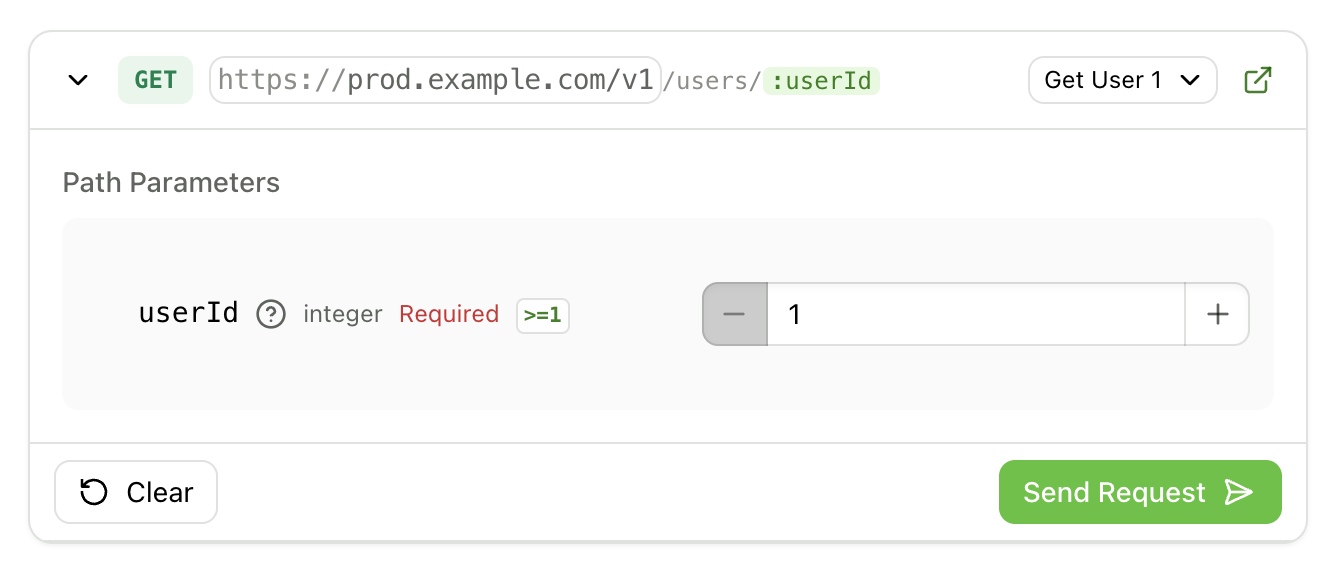
Task: Click the /users/ path segment
Action: click(x=713, y=81)
